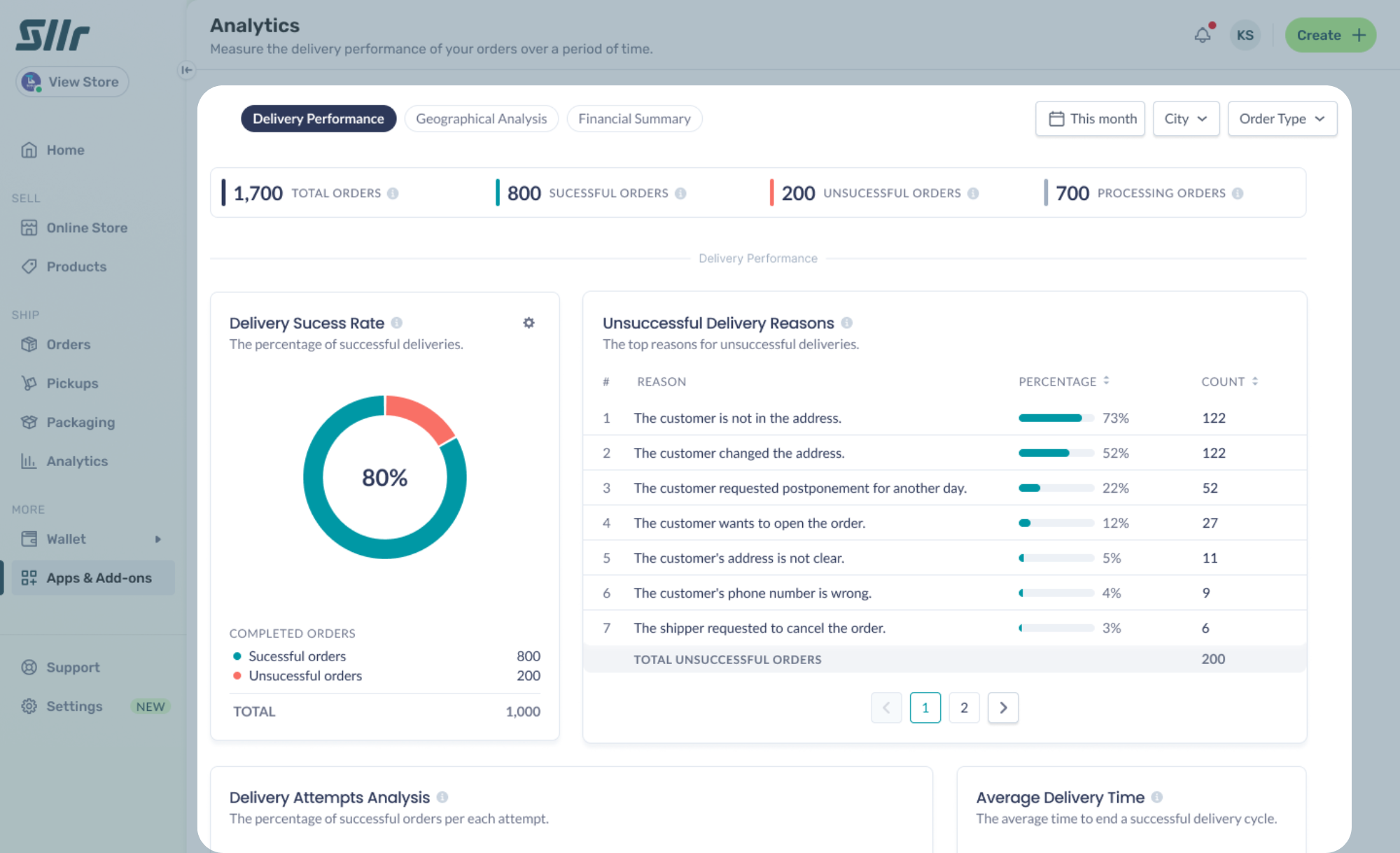Viewport: 1400px width, 853px height.
Task: Sort table by Percentage column
Action: point(1106,381)
